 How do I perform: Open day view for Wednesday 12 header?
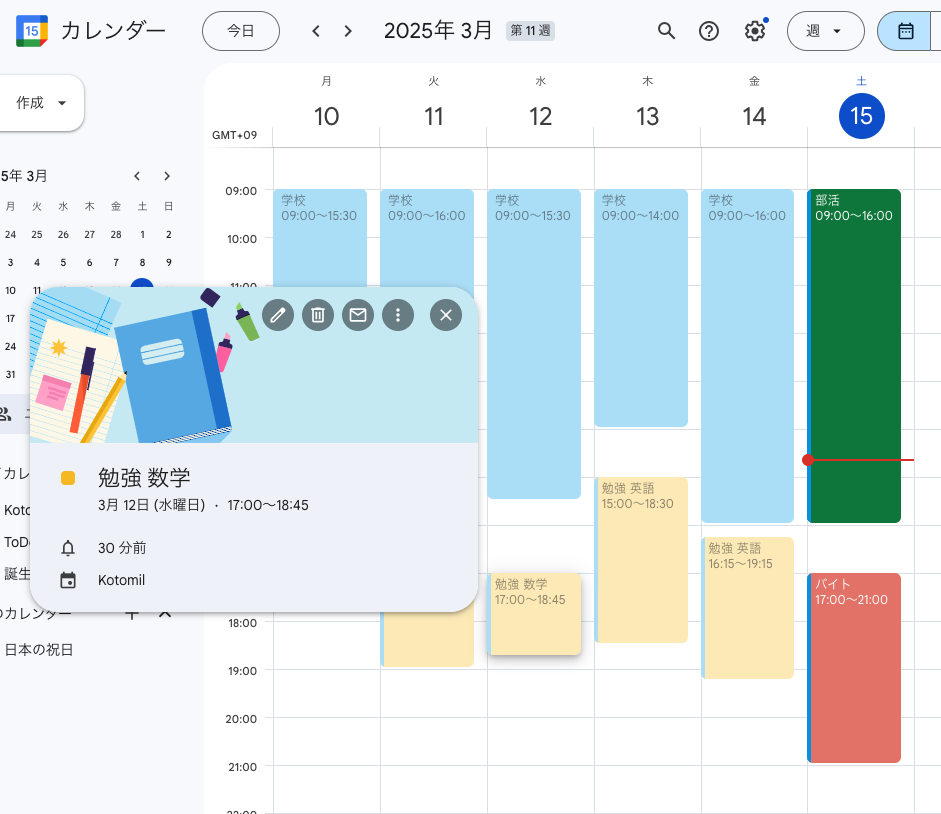coord(540,116)
